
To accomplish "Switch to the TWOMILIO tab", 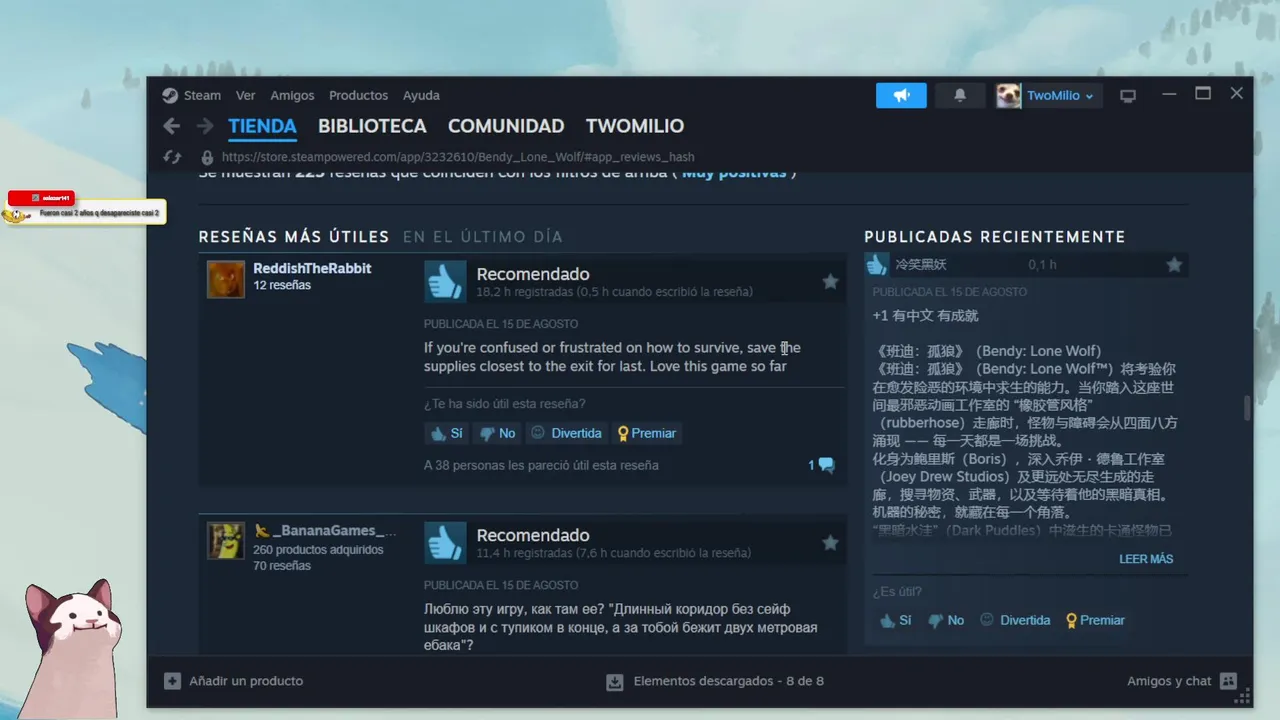I will [x=635, y=126].
